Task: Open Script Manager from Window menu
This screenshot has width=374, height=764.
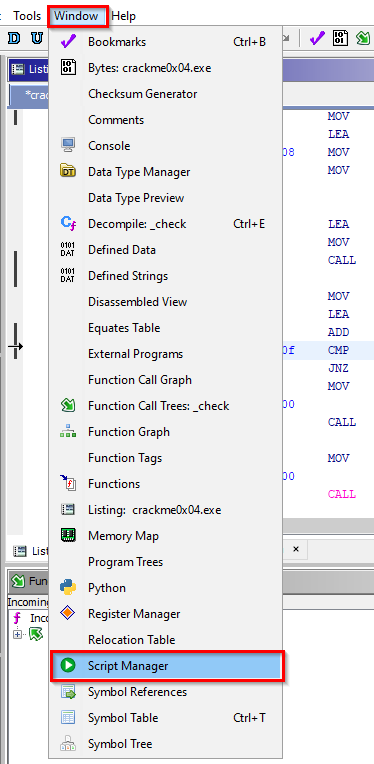Action: (167, 666)
